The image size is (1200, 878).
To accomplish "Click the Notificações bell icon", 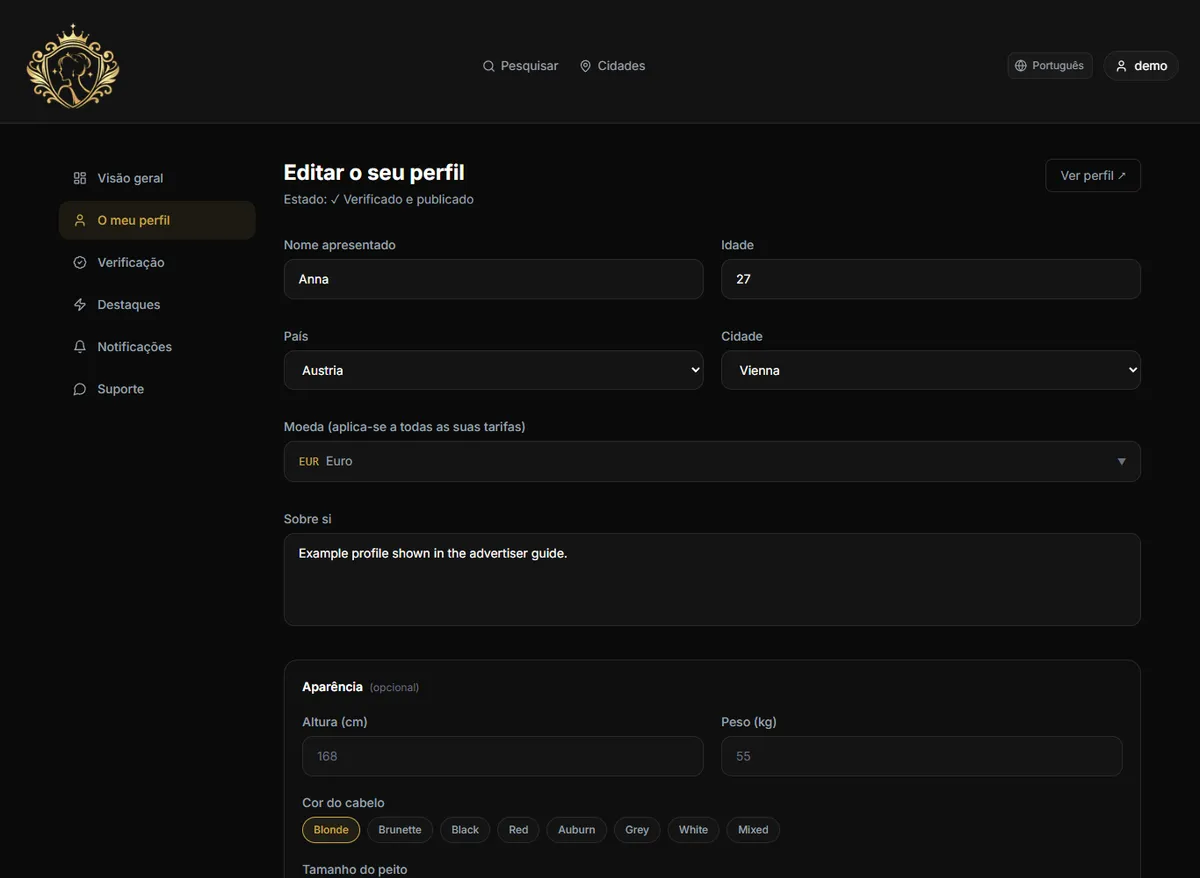I will click(x=80, y=347).
